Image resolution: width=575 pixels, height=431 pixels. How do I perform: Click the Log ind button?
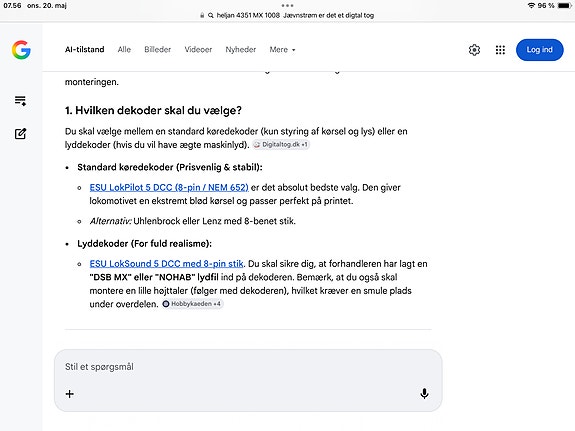[x=539, y=50]
